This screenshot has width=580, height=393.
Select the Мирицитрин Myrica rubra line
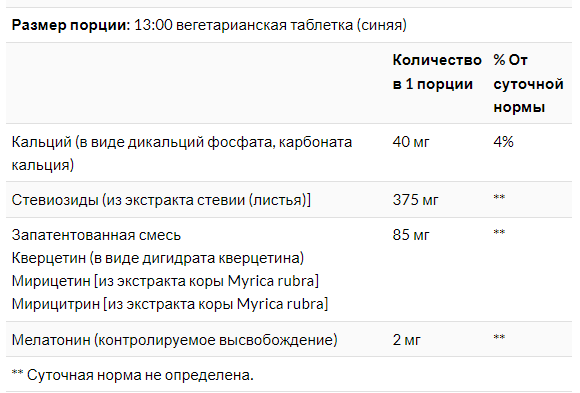(x=170, y=304)
